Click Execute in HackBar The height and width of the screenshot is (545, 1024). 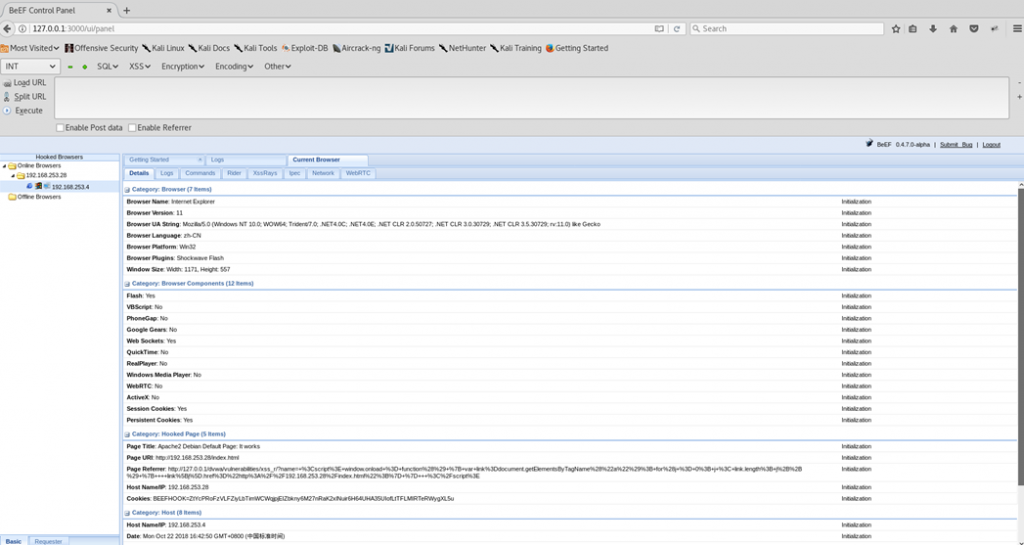23,110
